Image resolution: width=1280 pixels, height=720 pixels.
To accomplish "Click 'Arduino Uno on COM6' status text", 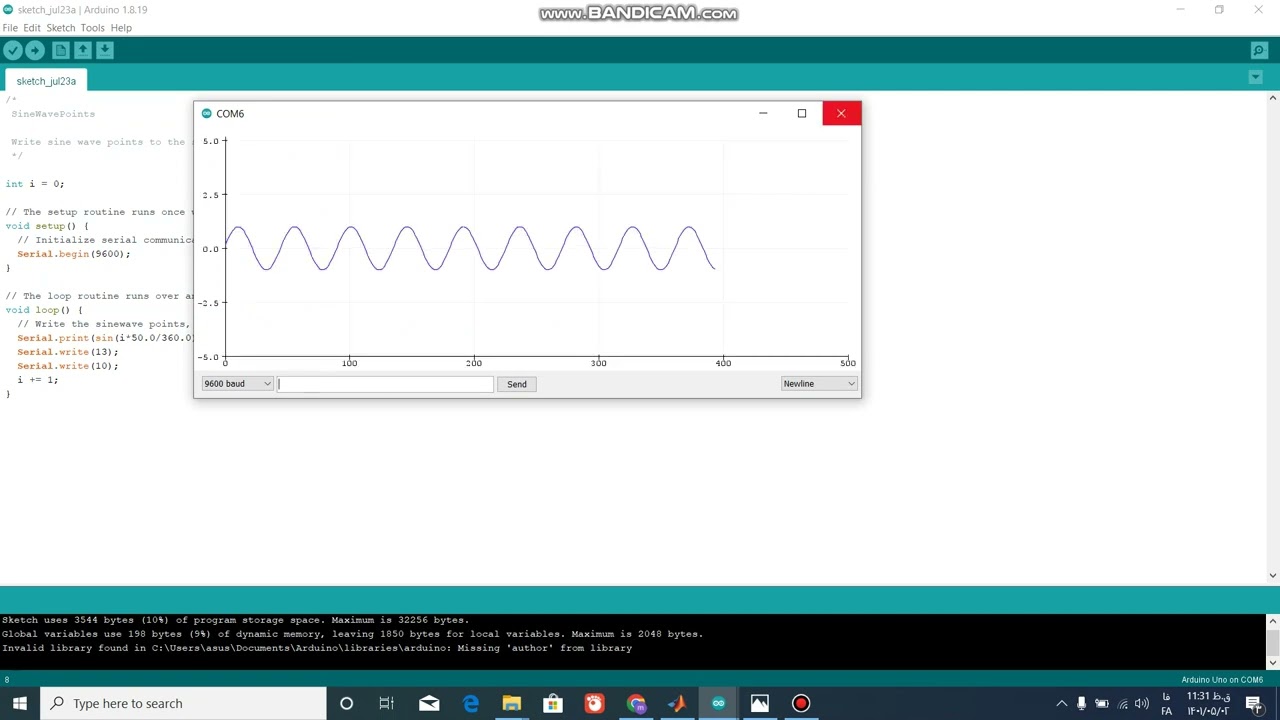I will (x=1221, y=680).
